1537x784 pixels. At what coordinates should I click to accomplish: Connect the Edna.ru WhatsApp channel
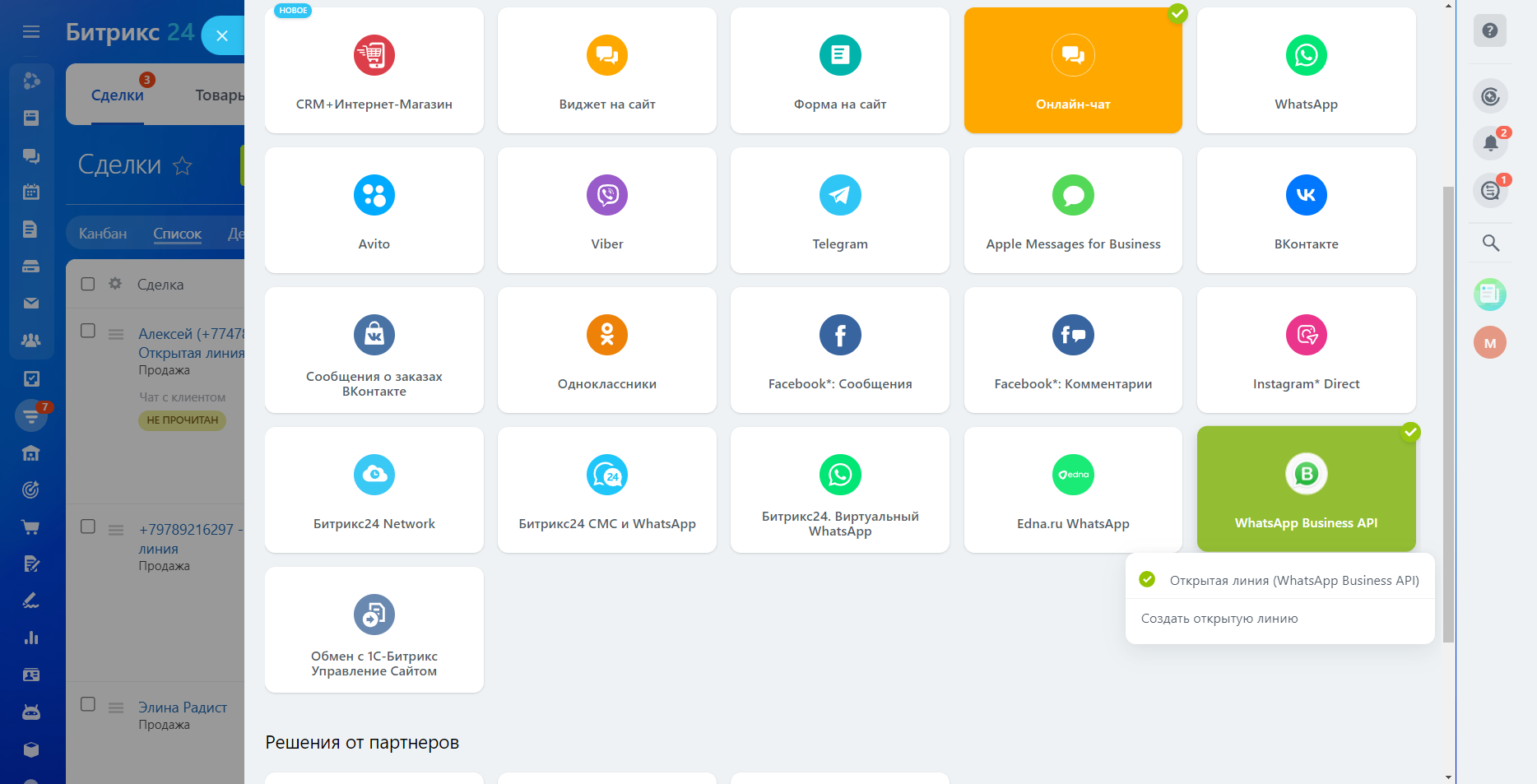[1073, 489]
